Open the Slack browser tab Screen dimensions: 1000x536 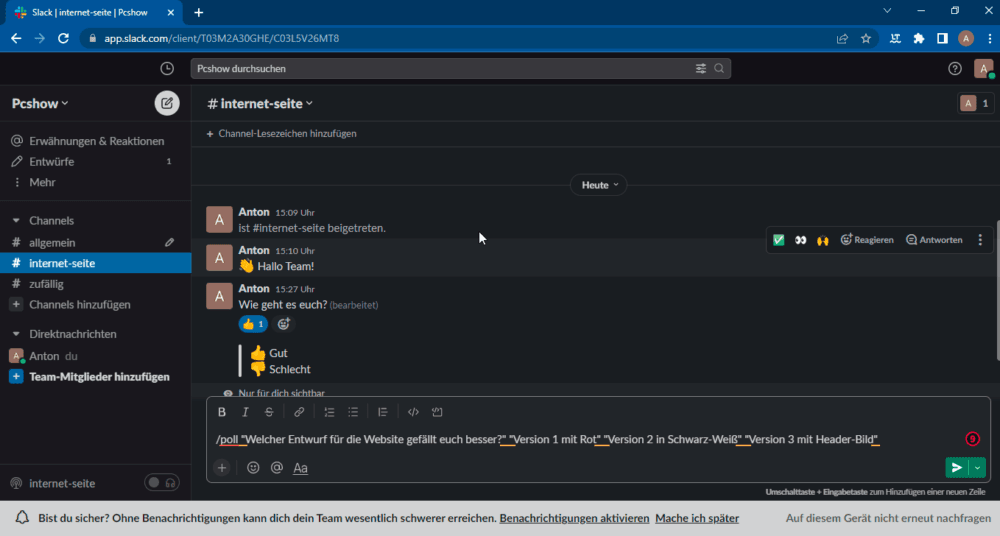(94, 12)
